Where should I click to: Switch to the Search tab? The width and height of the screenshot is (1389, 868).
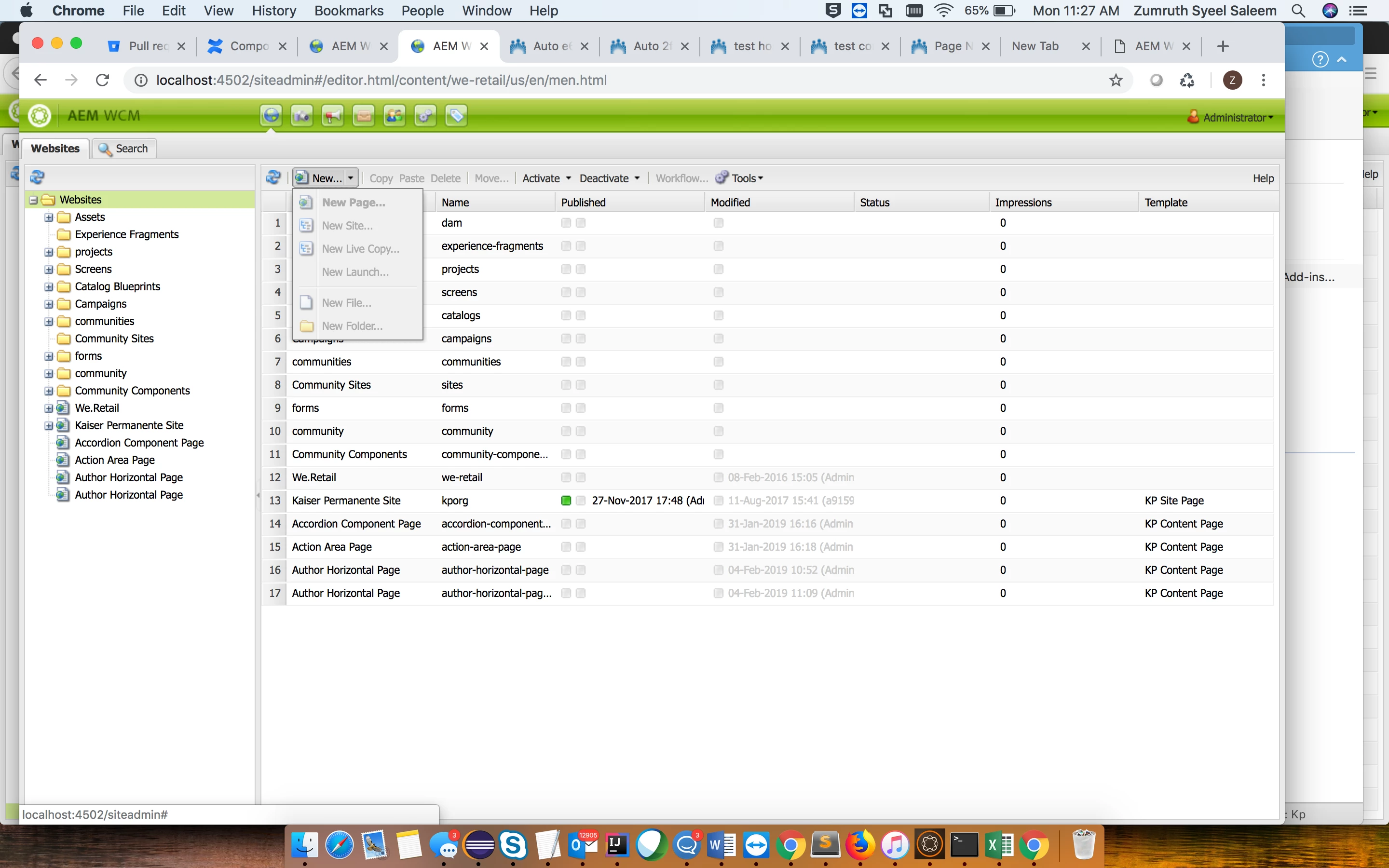[124, 149]
